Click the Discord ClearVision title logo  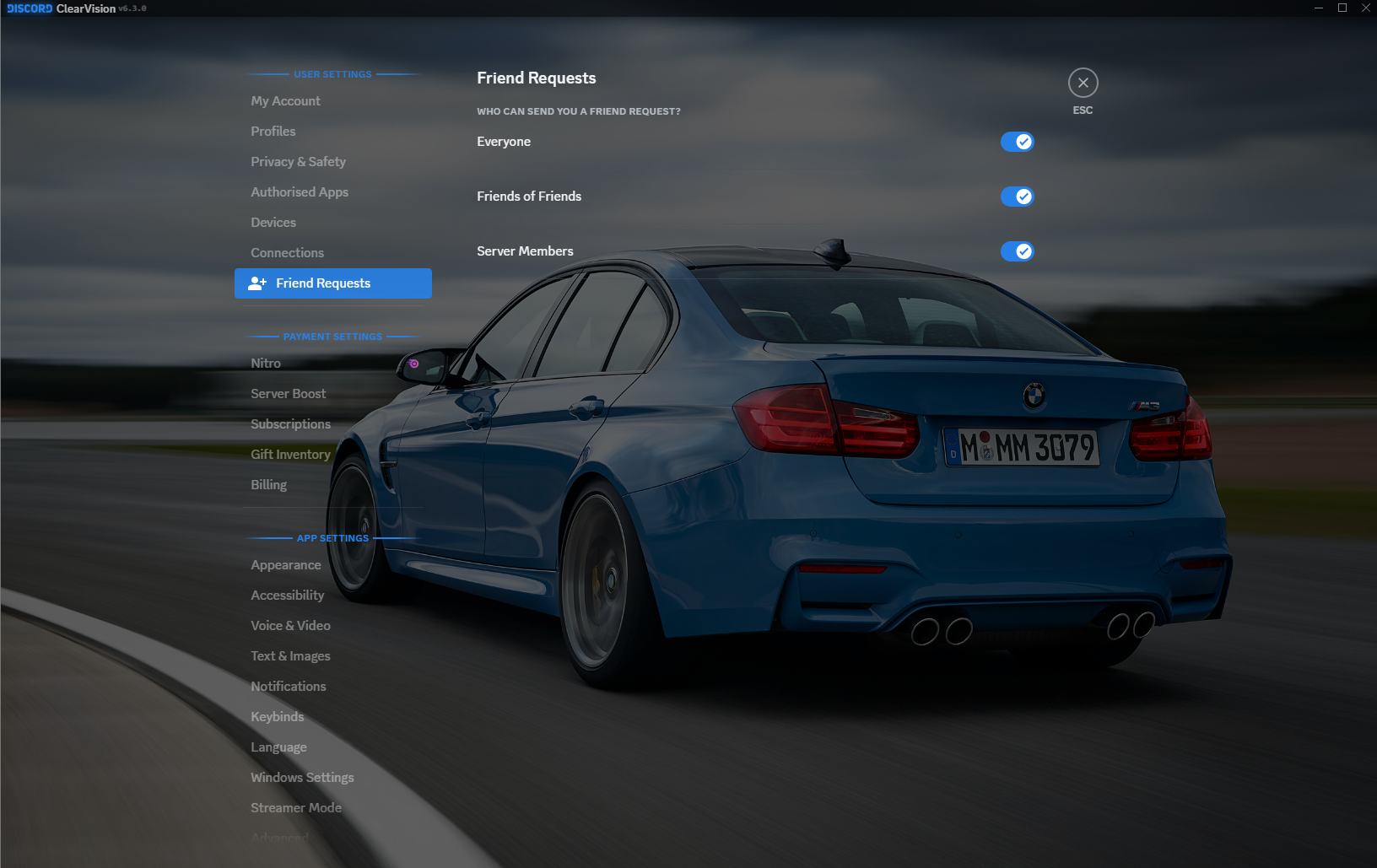coord(76,8)
